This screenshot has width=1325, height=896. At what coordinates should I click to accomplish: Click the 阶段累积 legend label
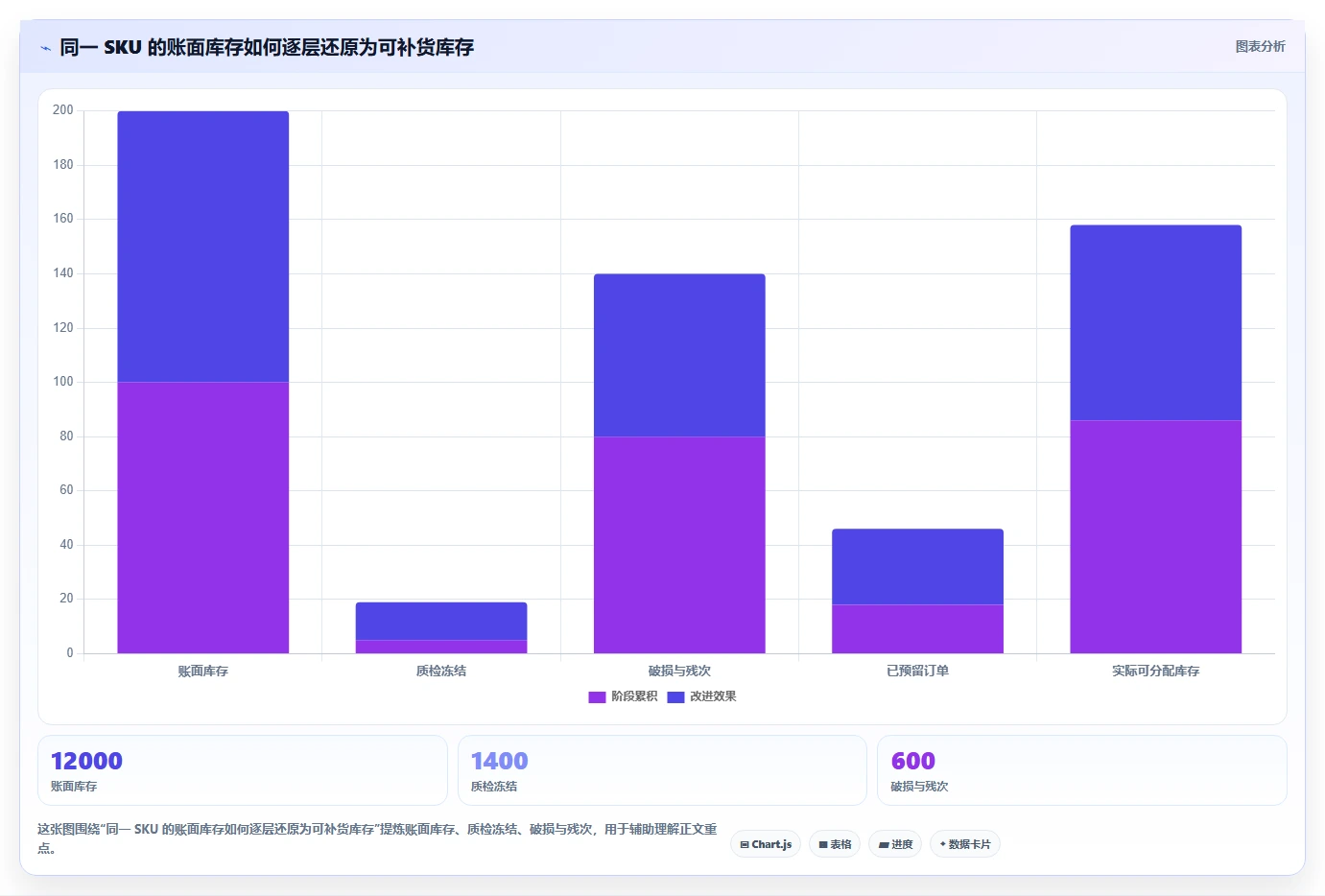point(634,696)
